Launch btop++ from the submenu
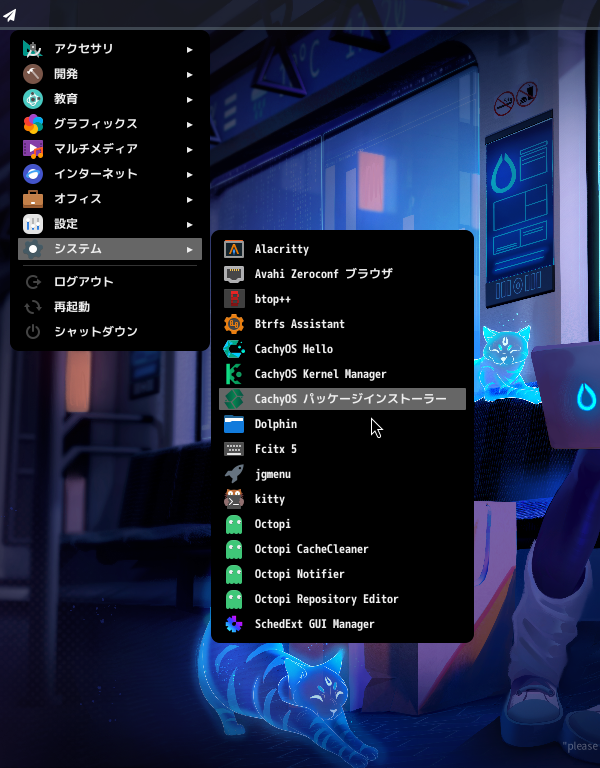 point(342,299)
